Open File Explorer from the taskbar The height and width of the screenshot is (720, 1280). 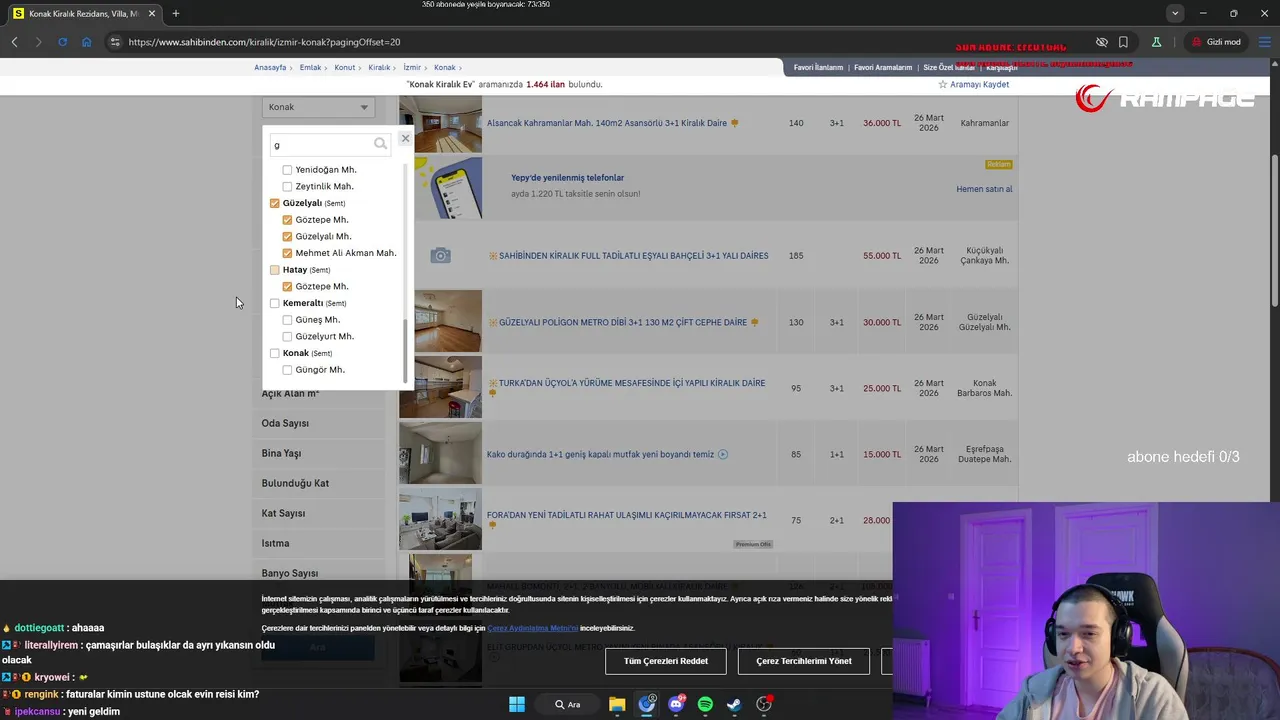pos(617,704)
